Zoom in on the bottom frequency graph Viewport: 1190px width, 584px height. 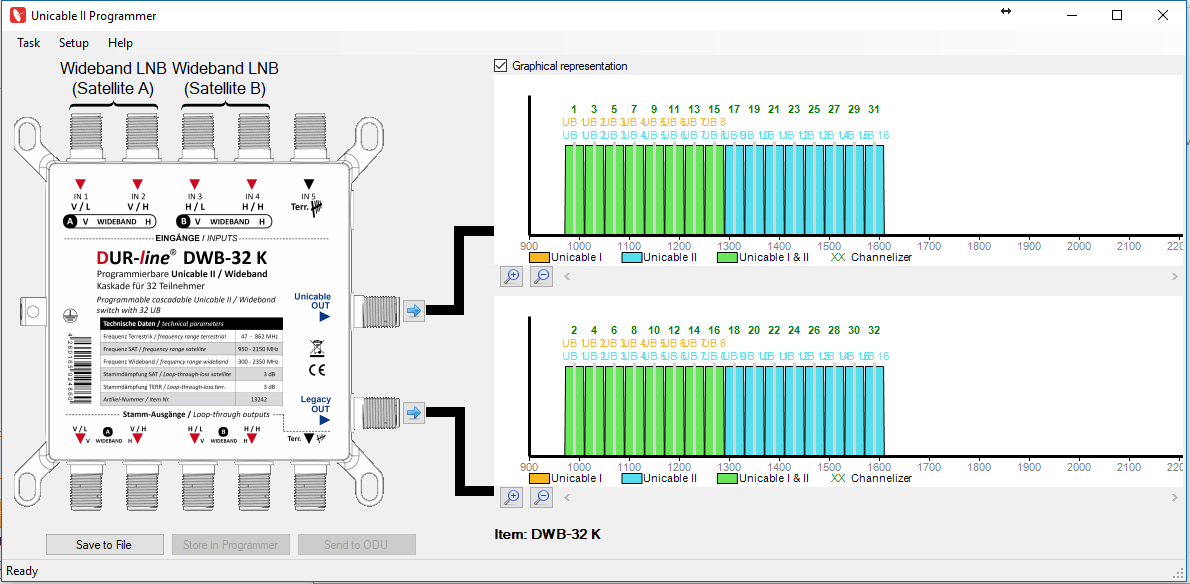(511, 497)
